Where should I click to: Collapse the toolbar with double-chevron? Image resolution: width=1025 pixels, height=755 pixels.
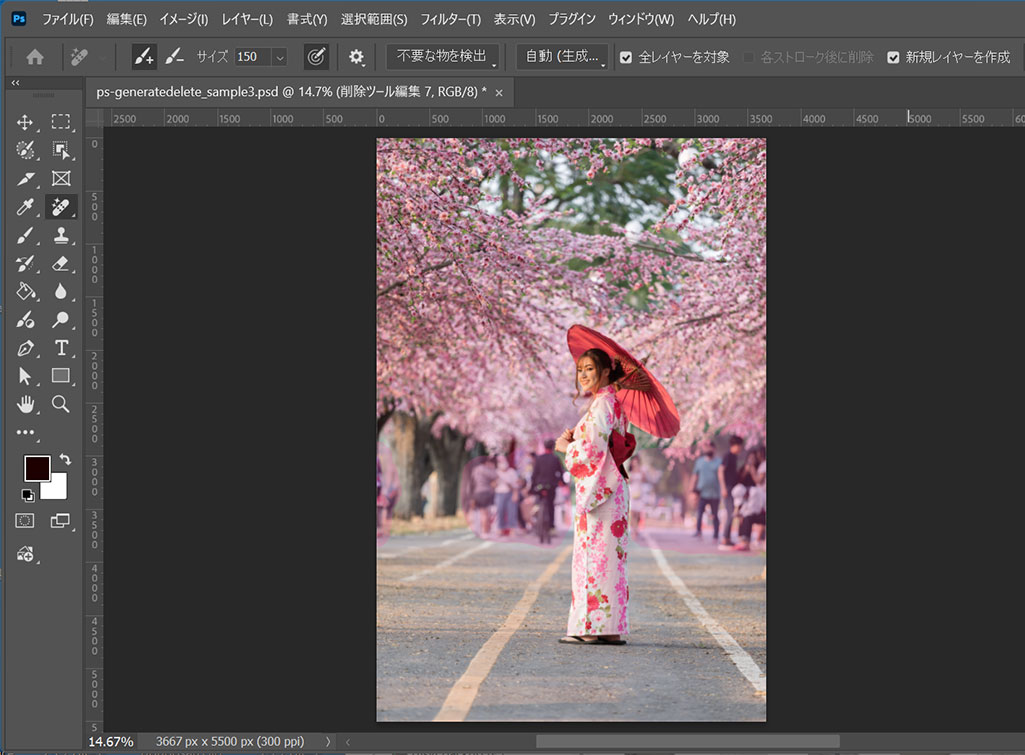pos(15,83)
